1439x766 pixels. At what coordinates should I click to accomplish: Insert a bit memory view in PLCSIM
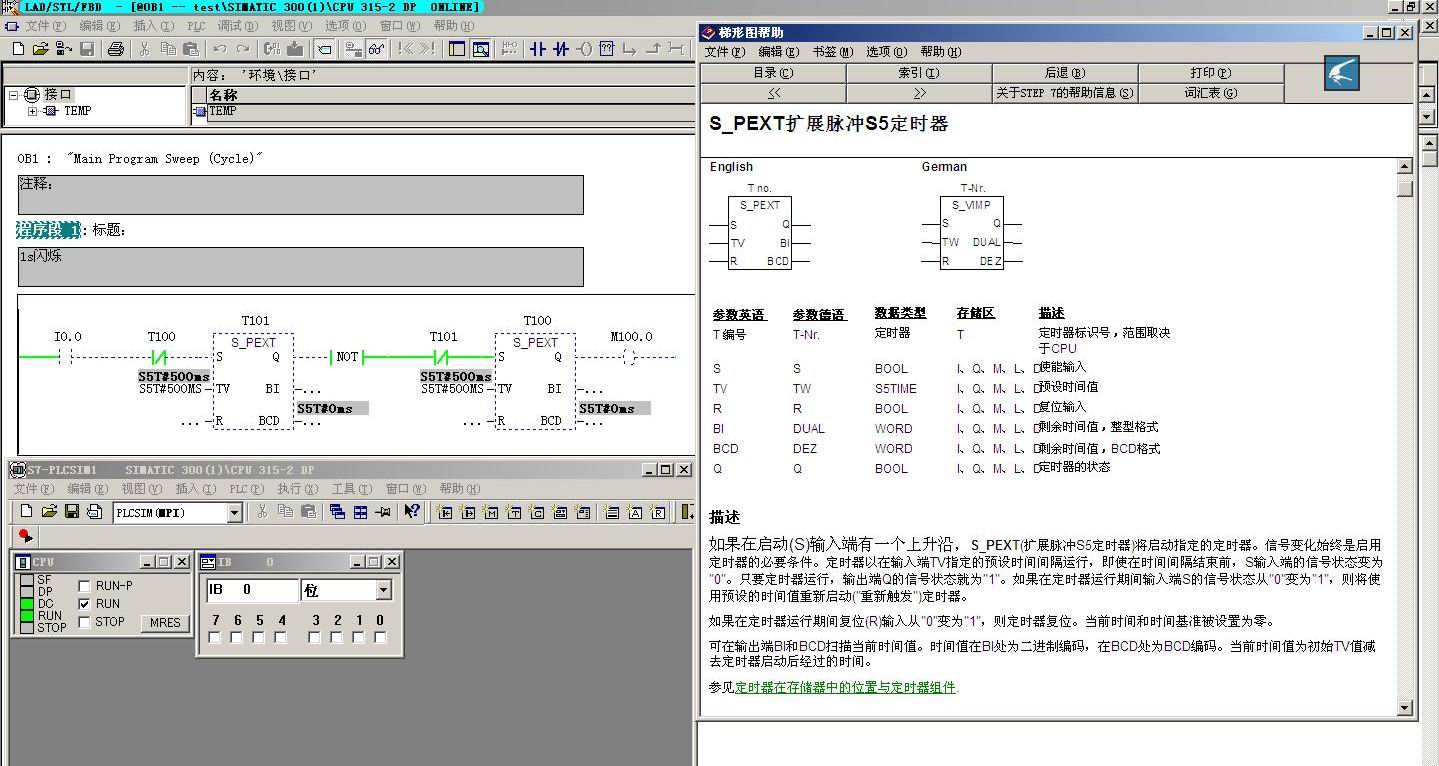pos(491,512)
